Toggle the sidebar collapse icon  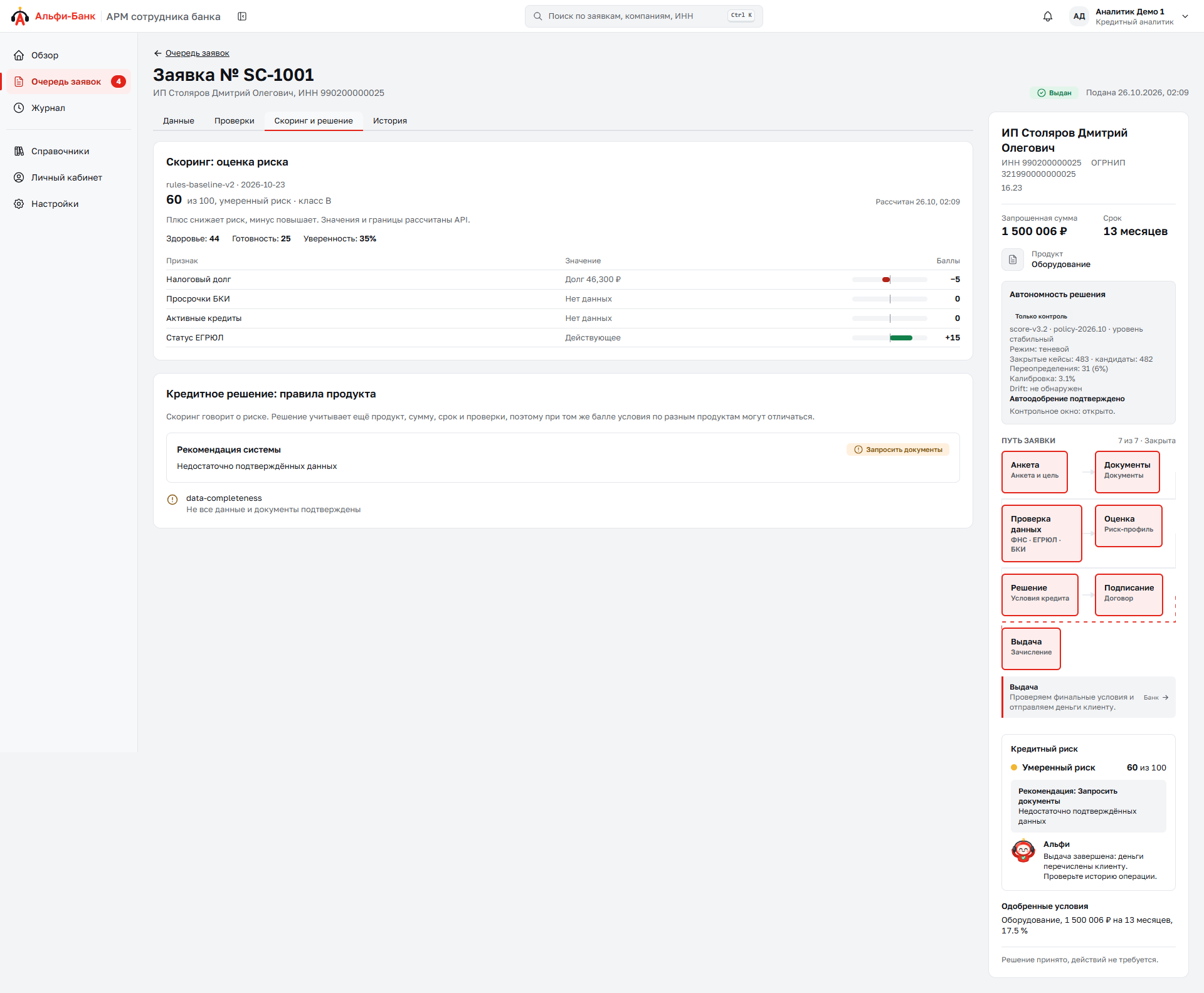click(242, 16)
